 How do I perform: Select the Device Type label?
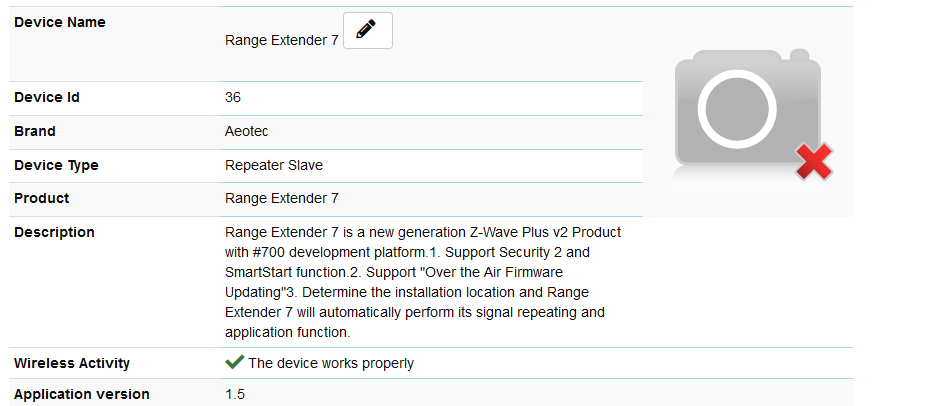click(56, 165)
